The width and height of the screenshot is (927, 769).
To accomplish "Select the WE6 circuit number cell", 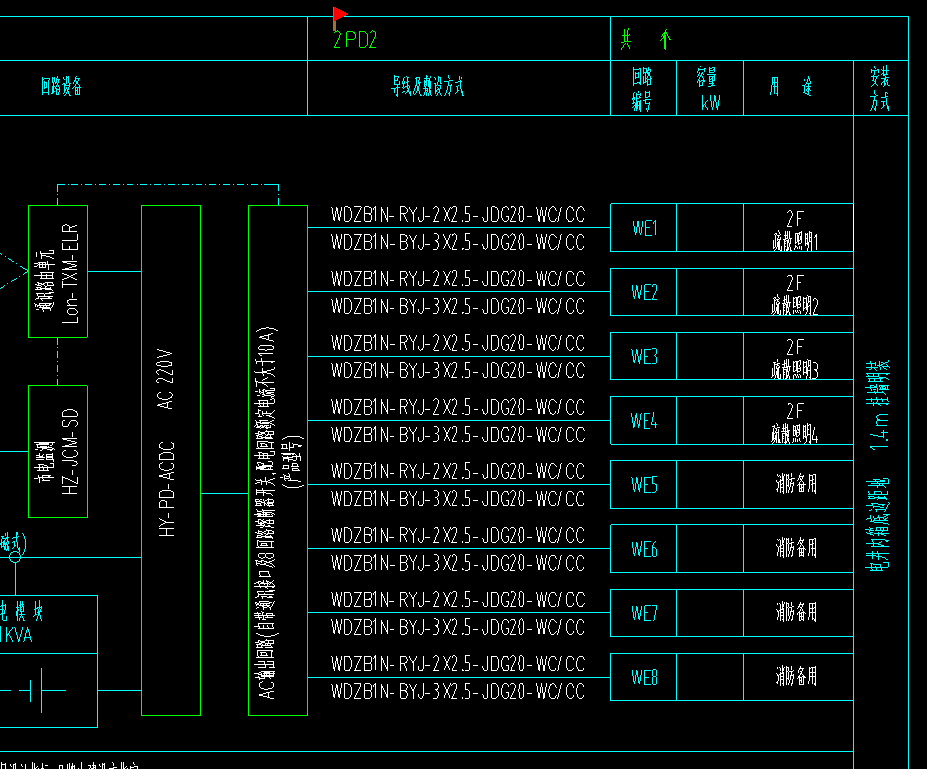I will coord(643,549).
